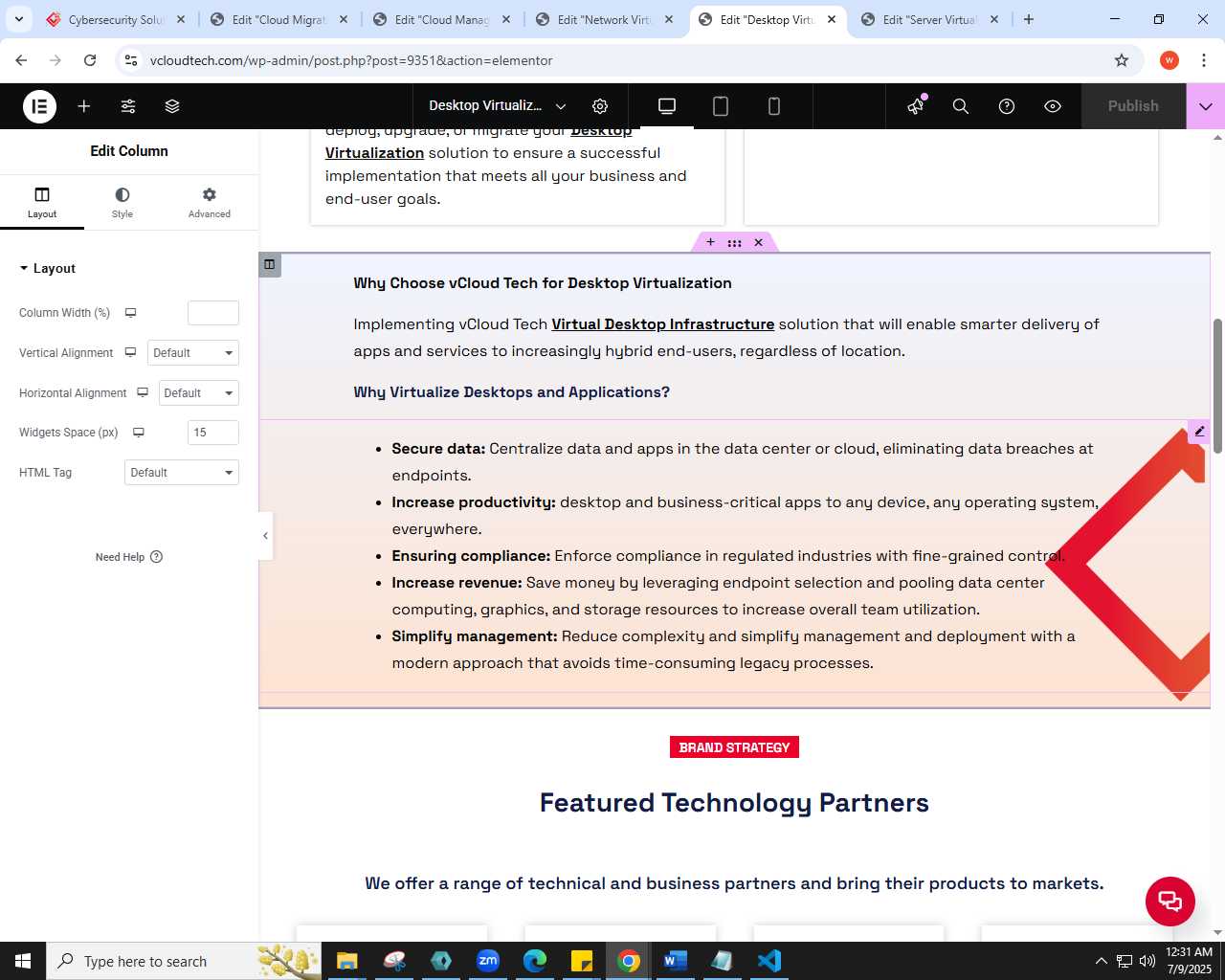The width and height of the screenshot is (1225, 980).
Task: Switch to desktop preview mode
Action: (x=667, y=106)
